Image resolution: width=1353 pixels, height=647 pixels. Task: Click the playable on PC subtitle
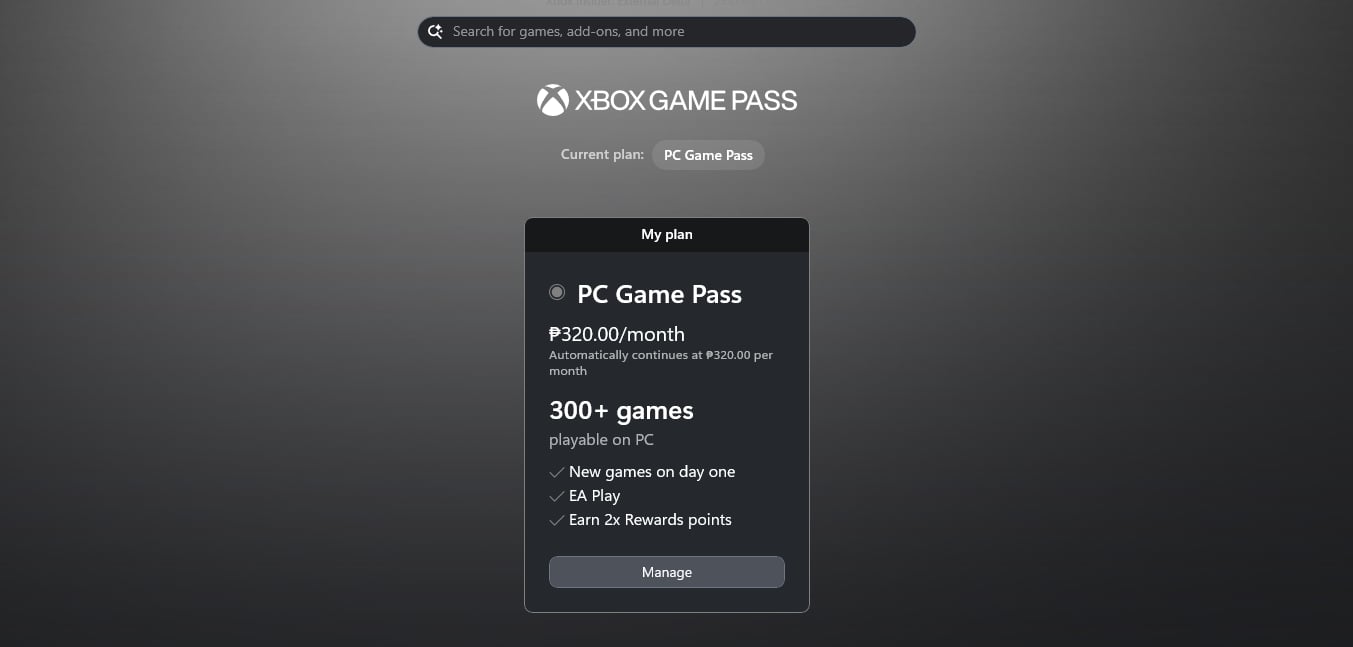(601, 440)
